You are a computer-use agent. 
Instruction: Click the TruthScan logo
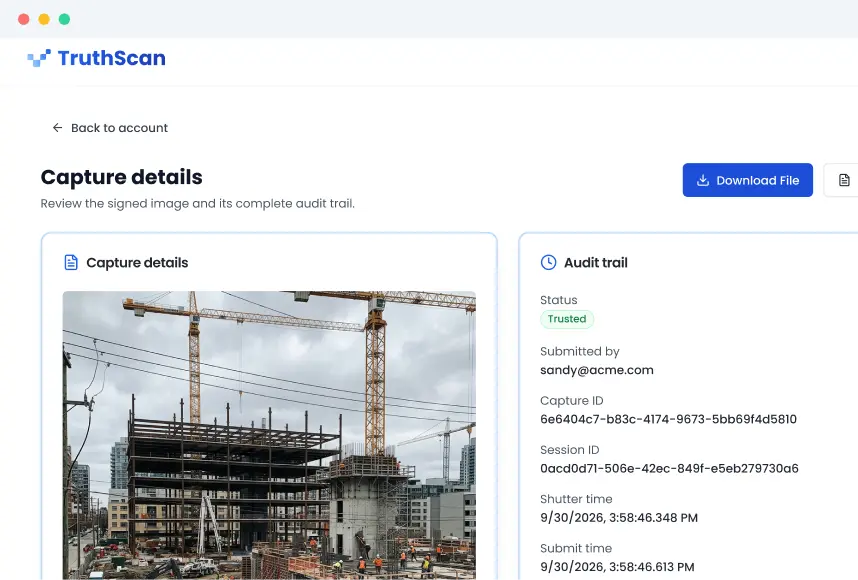(96, 57)
